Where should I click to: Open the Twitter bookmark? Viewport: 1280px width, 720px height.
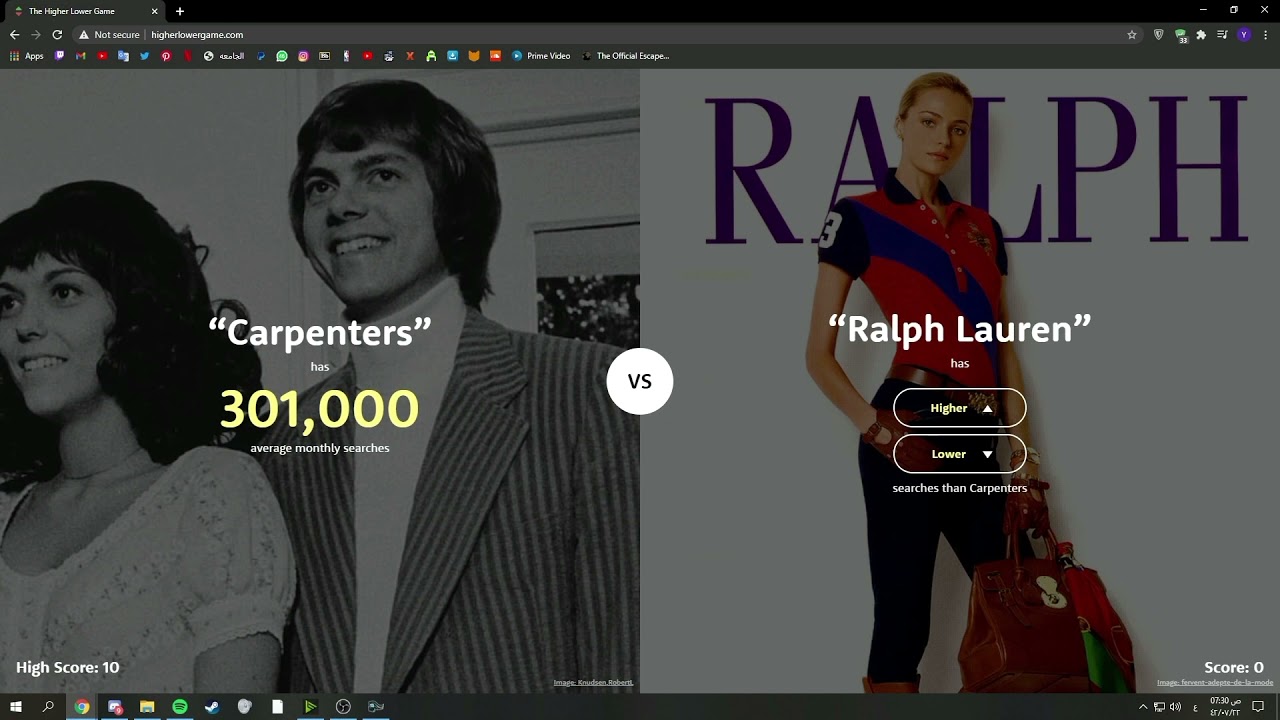coord(144,56)
